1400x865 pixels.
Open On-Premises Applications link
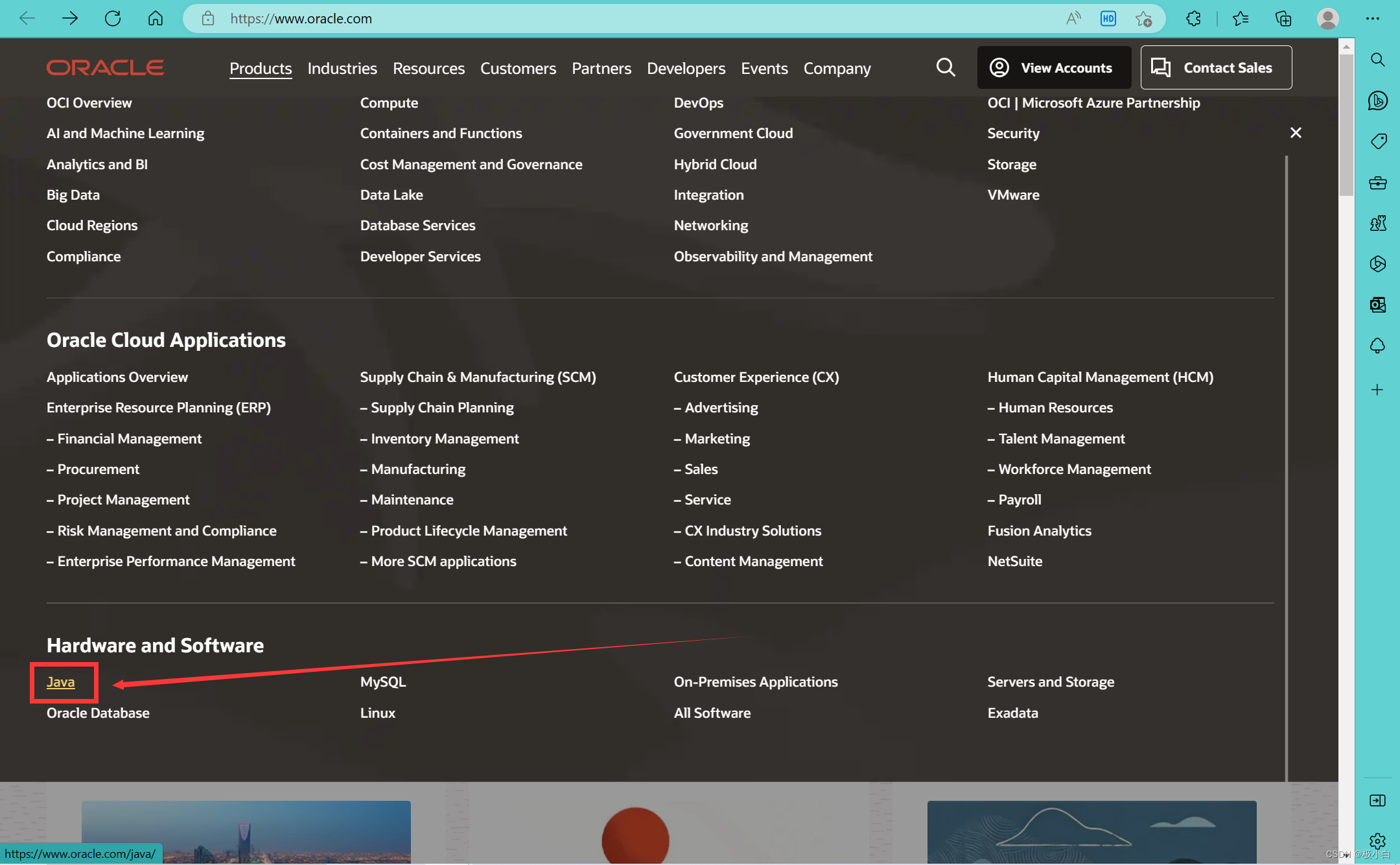pos(756,681)
